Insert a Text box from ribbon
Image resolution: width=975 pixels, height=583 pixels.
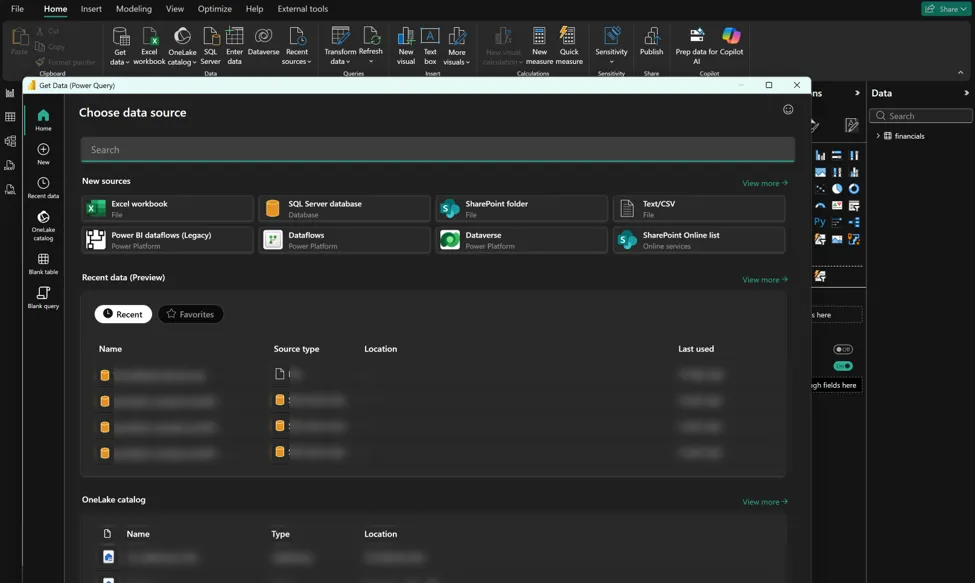tap(430, 46)
